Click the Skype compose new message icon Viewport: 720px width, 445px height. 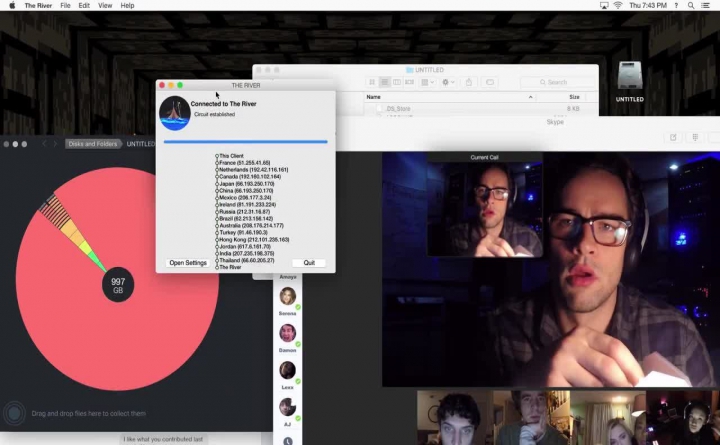coord(673,137)
